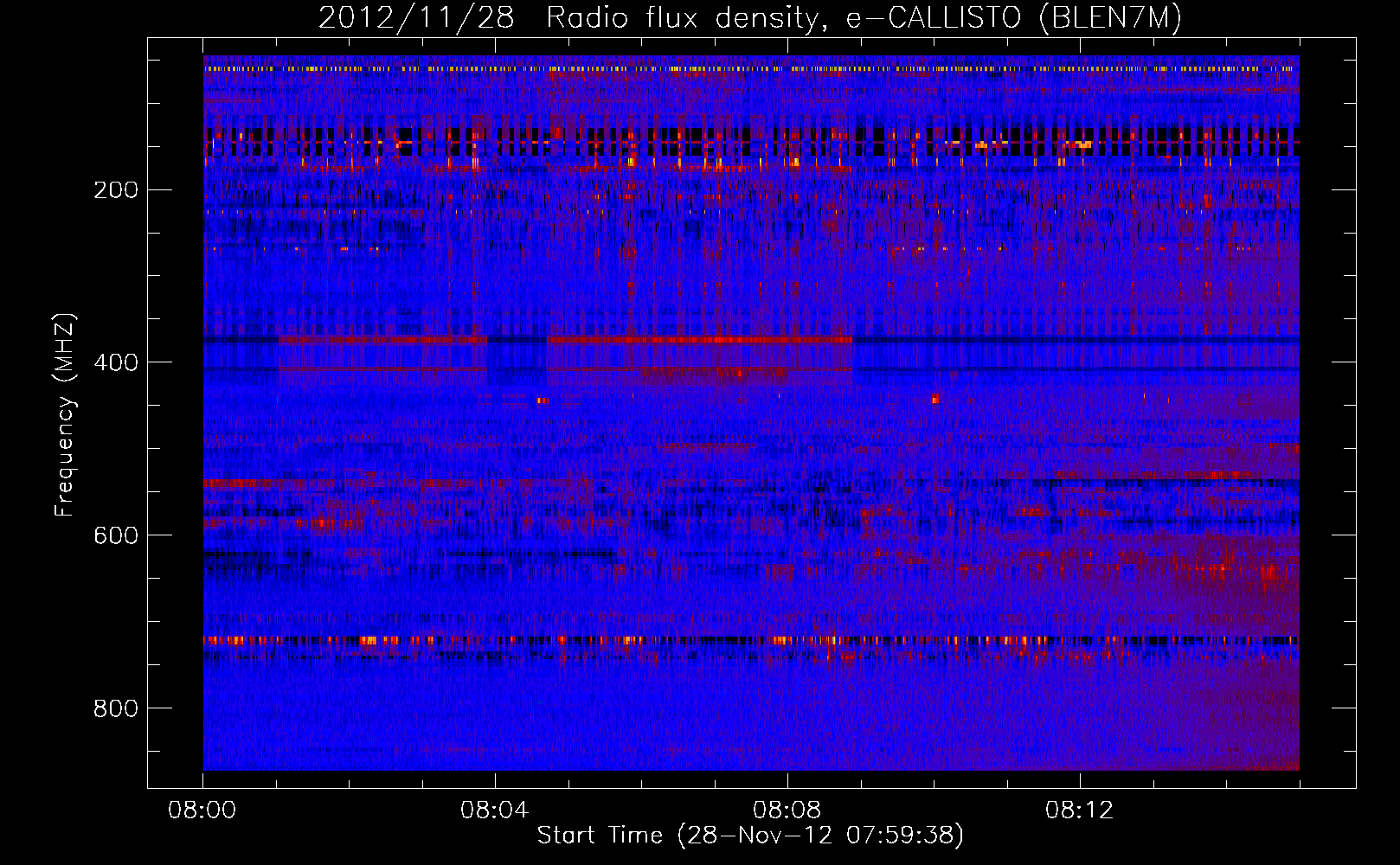Click the "Frequency (MHZ)" axis label
Image resolution: width=1400 pixels, height=865 pixels.
tap(65, 415)
